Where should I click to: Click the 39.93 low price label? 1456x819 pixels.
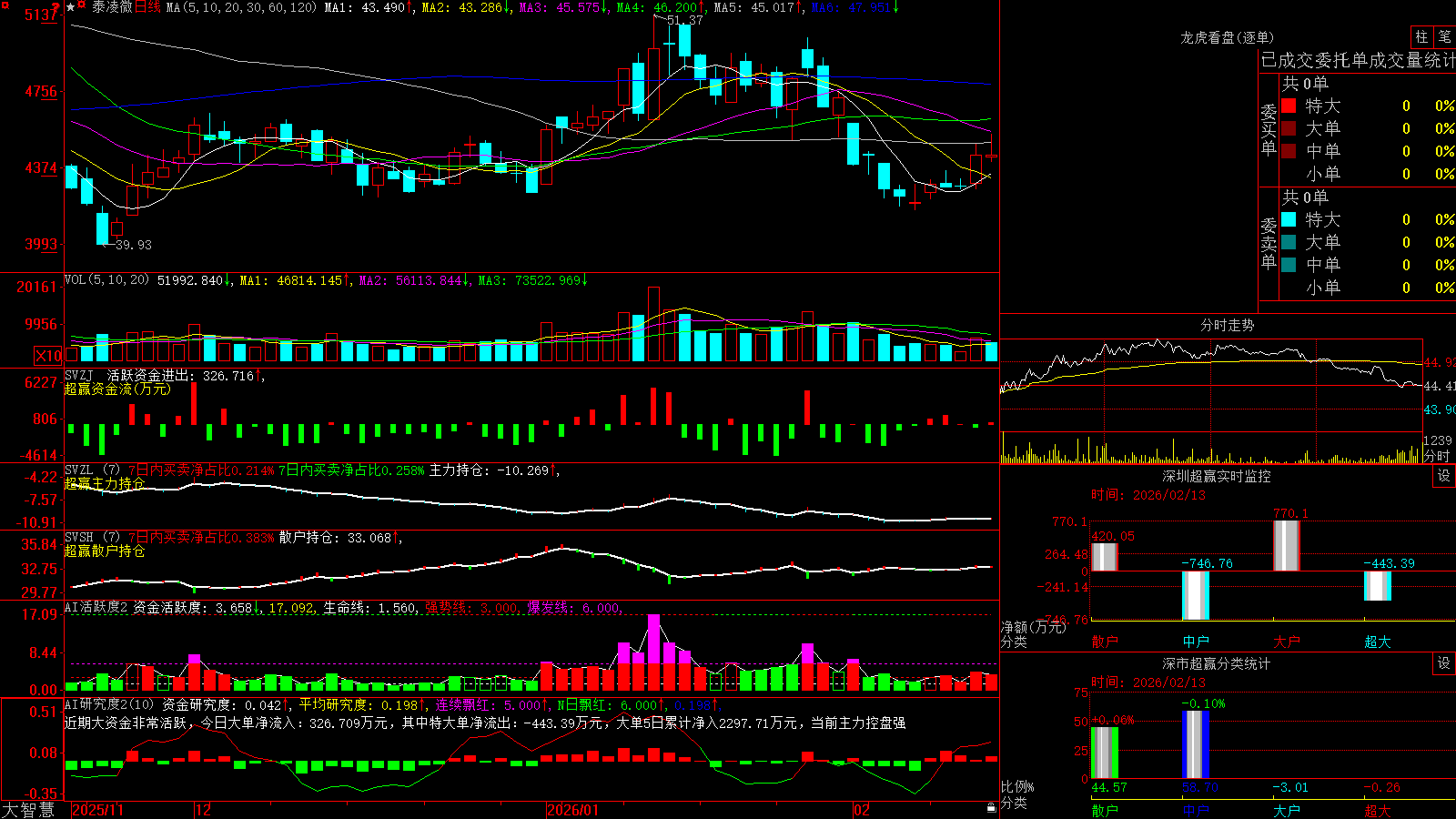134,245
